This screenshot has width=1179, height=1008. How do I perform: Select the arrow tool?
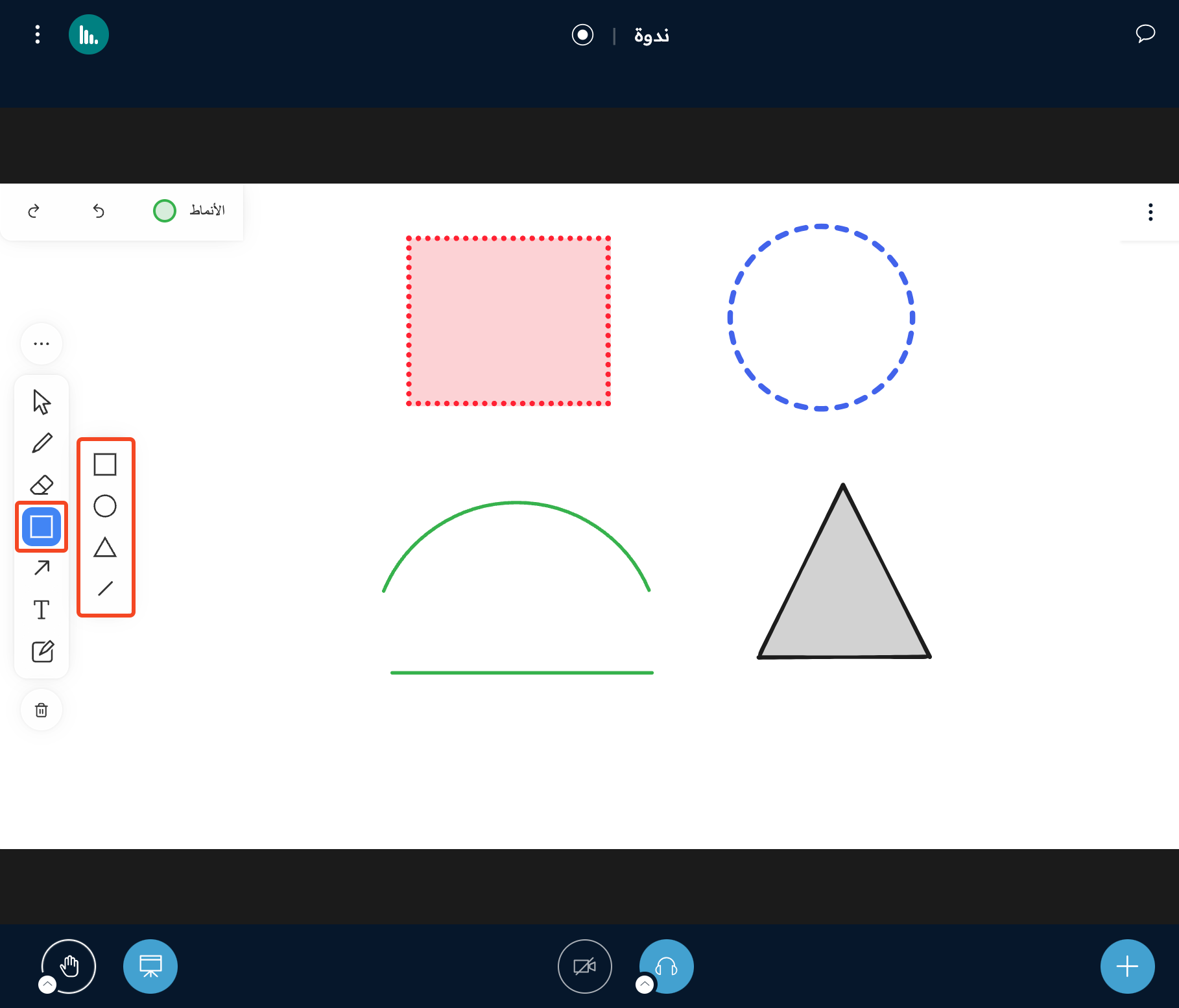[x=42, y=568]
